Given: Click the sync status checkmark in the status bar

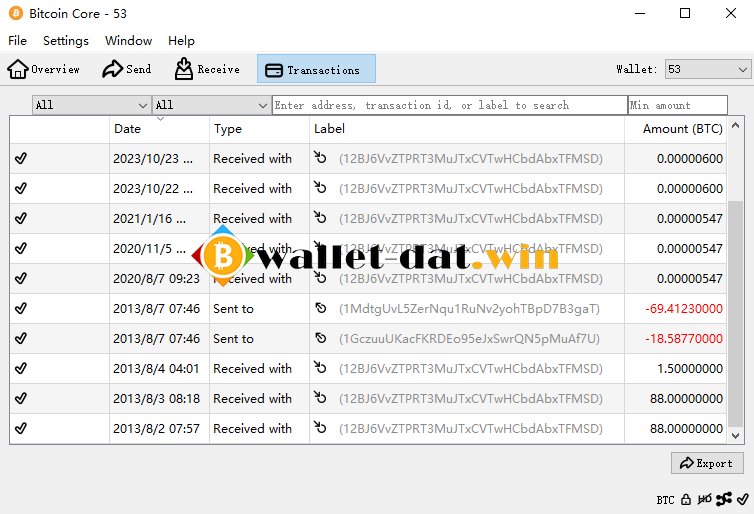Looking at the screenshot, I should (x=743, y=499).
